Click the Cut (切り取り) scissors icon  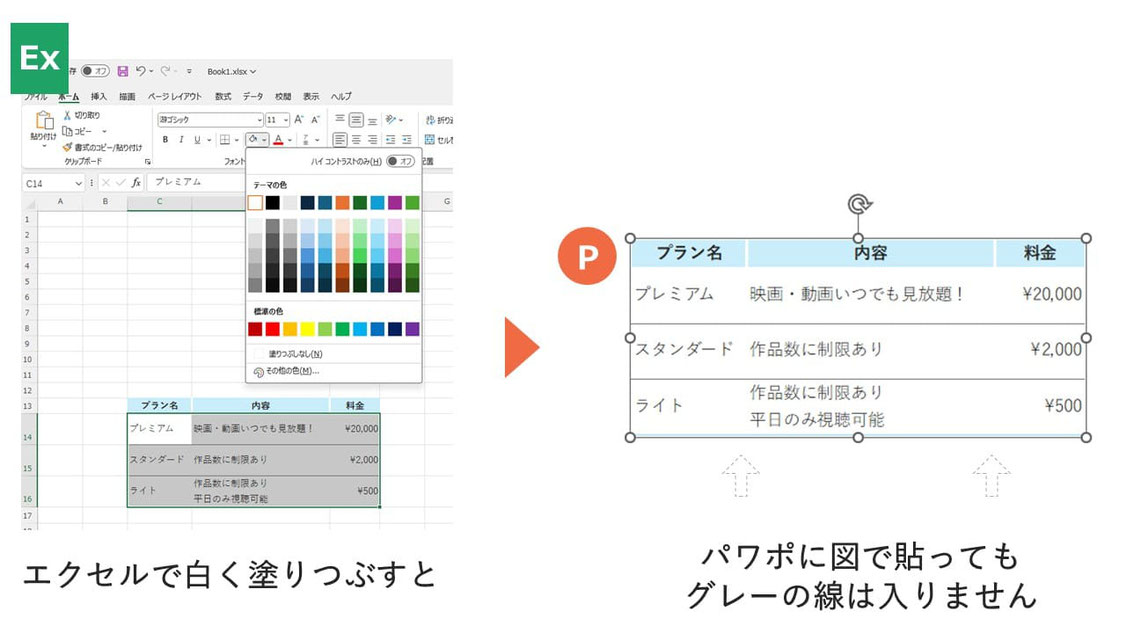67,115
